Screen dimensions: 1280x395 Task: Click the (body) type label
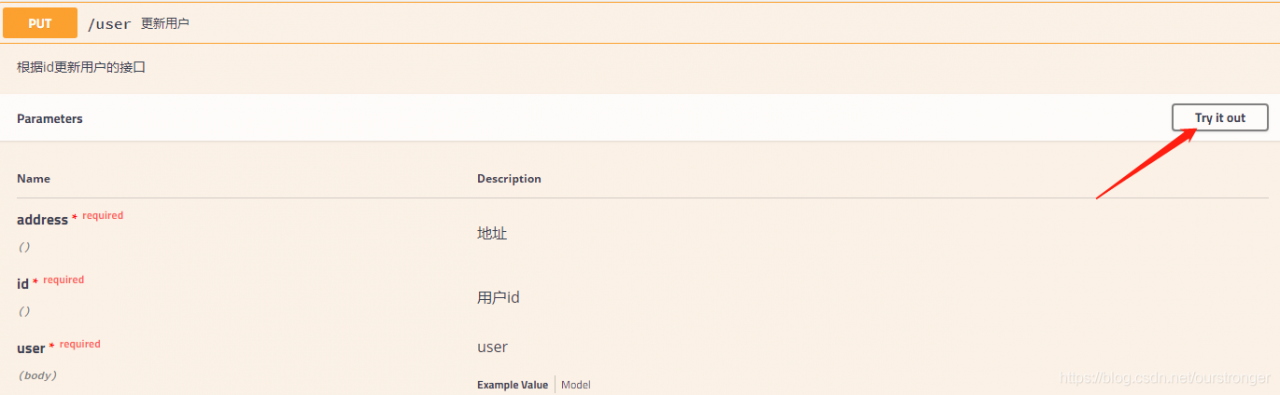pyautogui.click(x=37, y=375)
